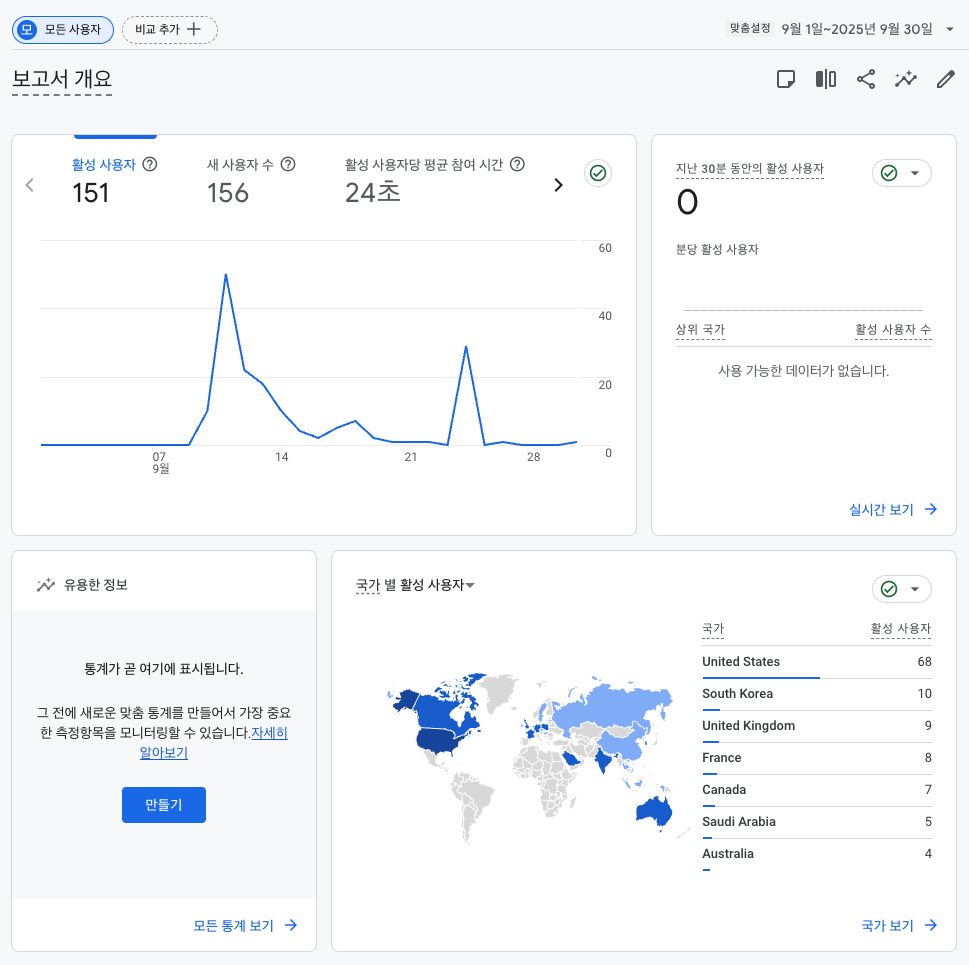Click the right arrow to see more metrics
Viewport: 969px width, 965px height.
(x=558, y=185)
